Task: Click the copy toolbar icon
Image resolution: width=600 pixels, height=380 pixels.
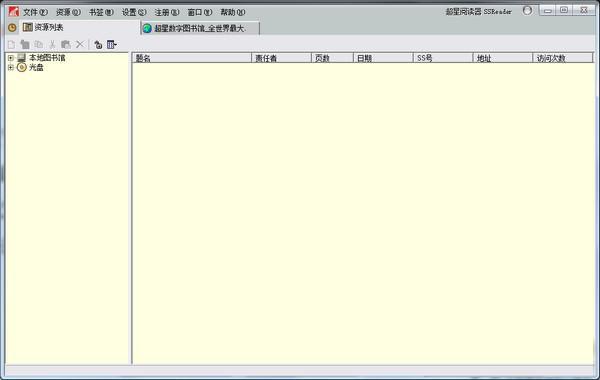Action: pos(39,45)
